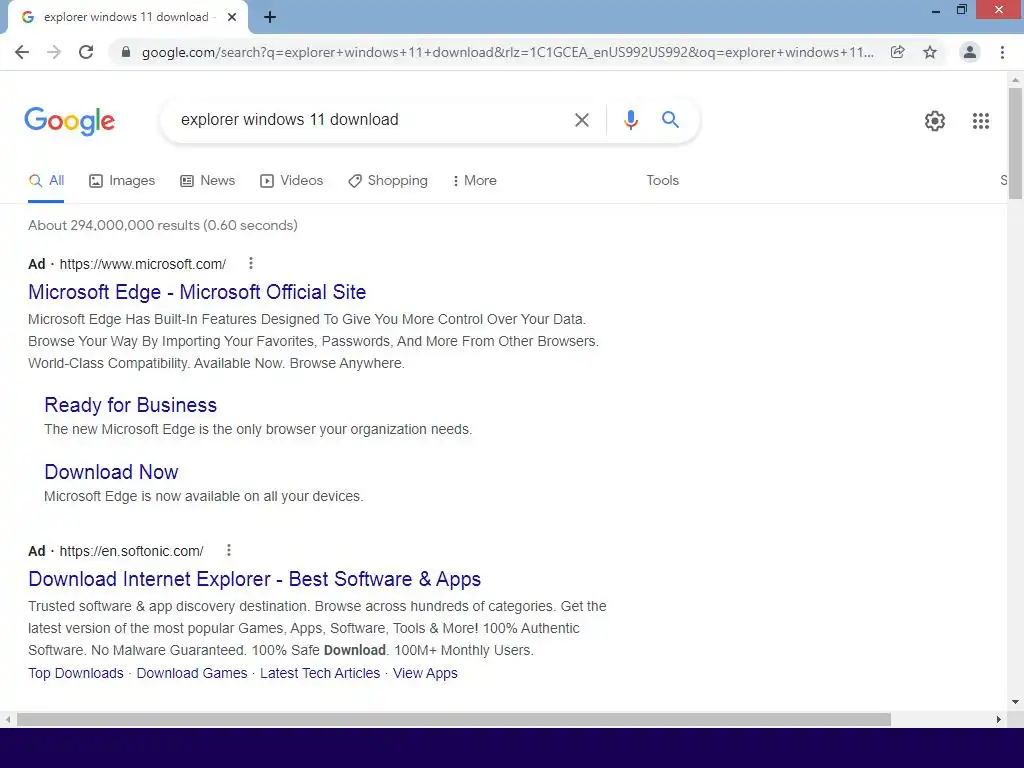
Task: Close the 'explorer windows 11 download' tab
Action: coord(232,17)
